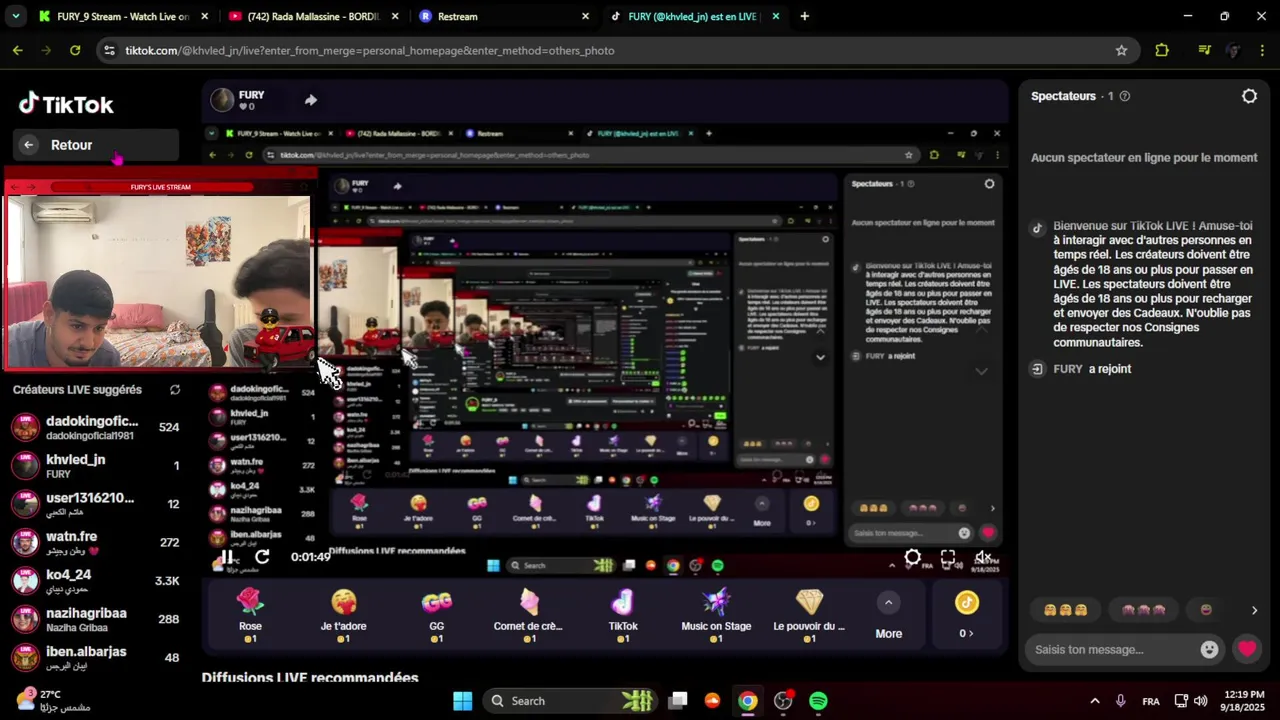The image size is (1280, 720).
Task: Open a new browser tab
Action: (x=804, y=16)
